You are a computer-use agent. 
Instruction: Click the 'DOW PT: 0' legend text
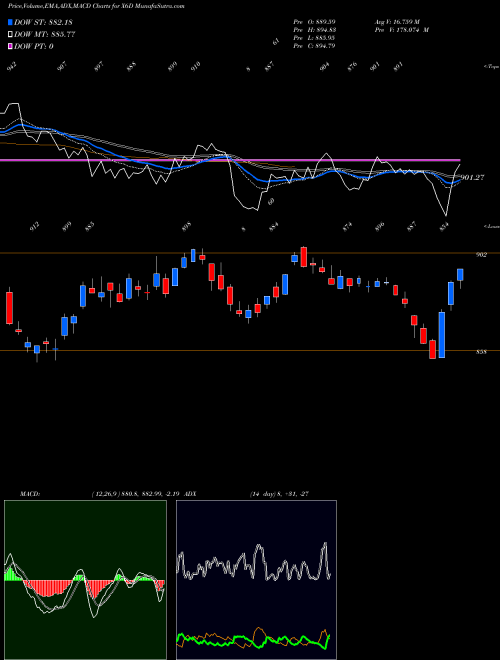34,46
